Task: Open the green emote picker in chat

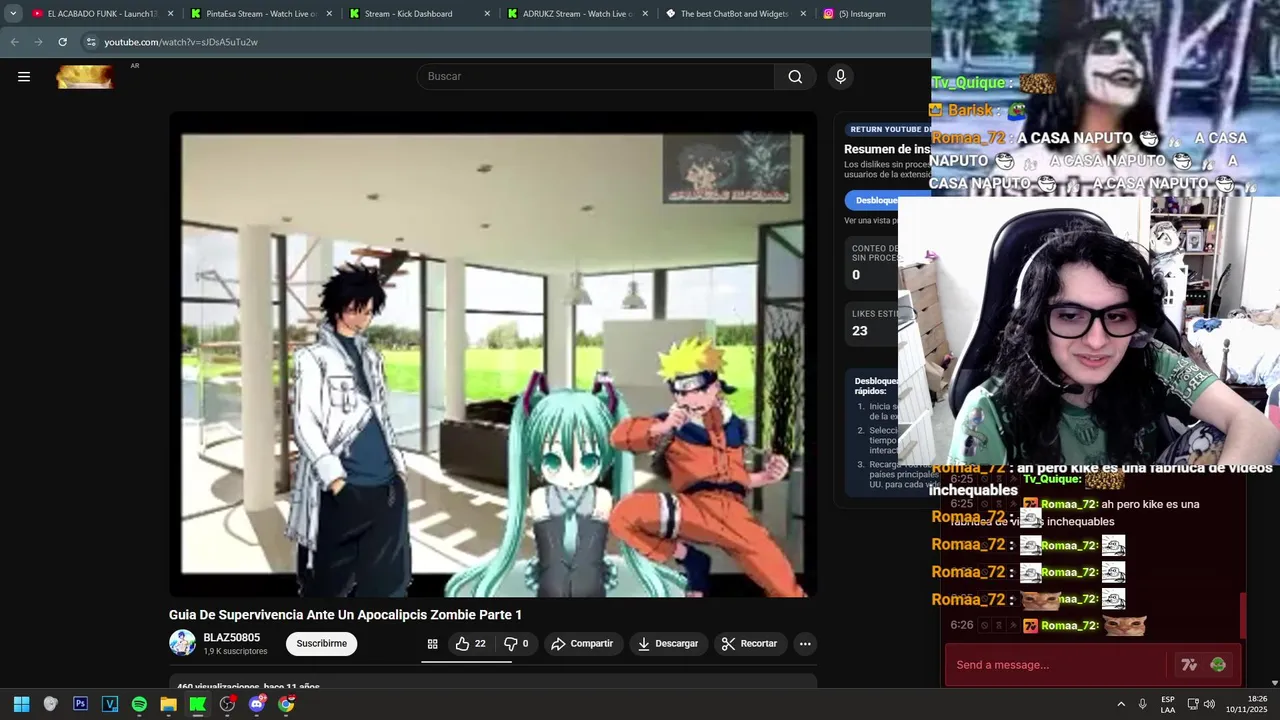Action: pos(1217,665)
